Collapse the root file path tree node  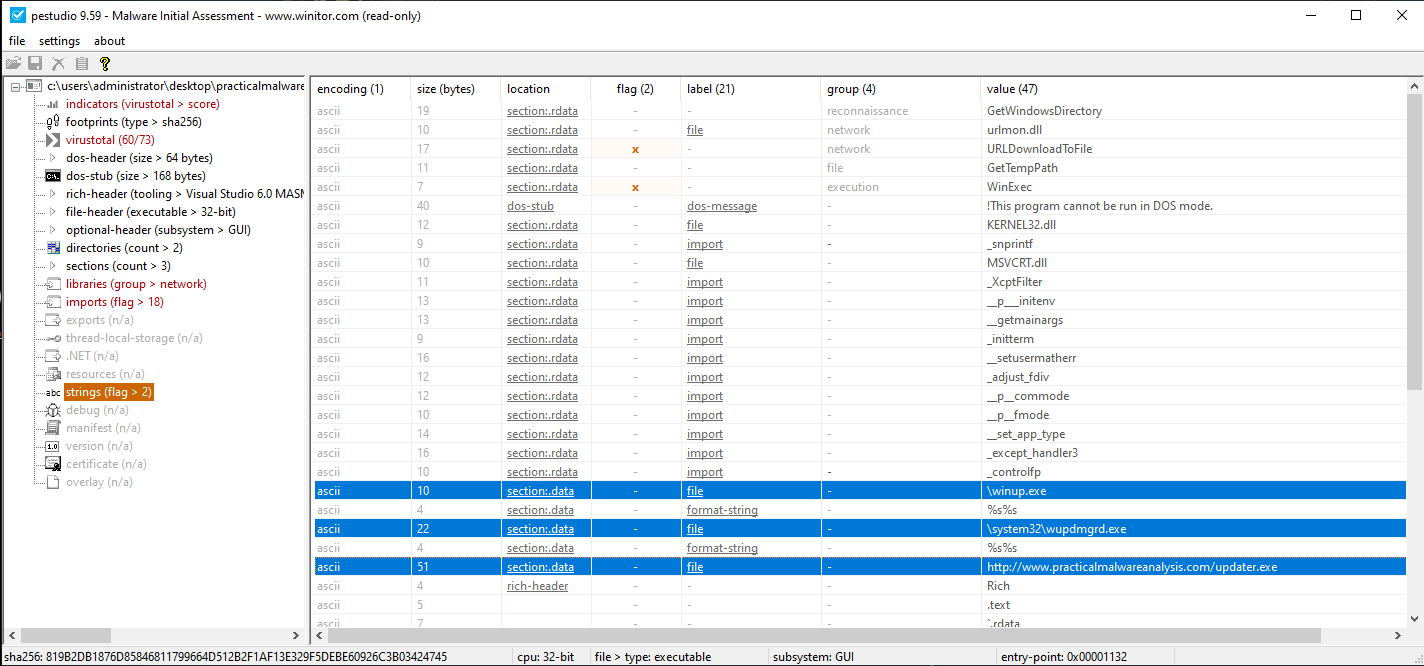tap(16, 86)
